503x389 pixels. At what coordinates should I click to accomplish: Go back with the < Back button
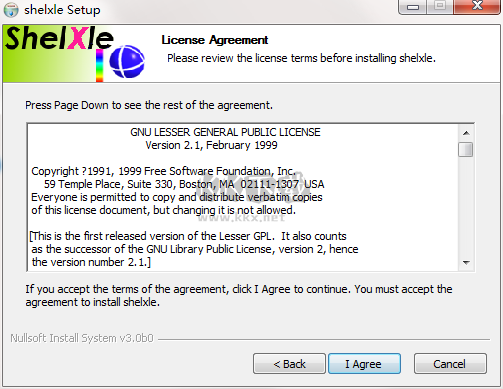pyautogui.click(x=289, y=364)
